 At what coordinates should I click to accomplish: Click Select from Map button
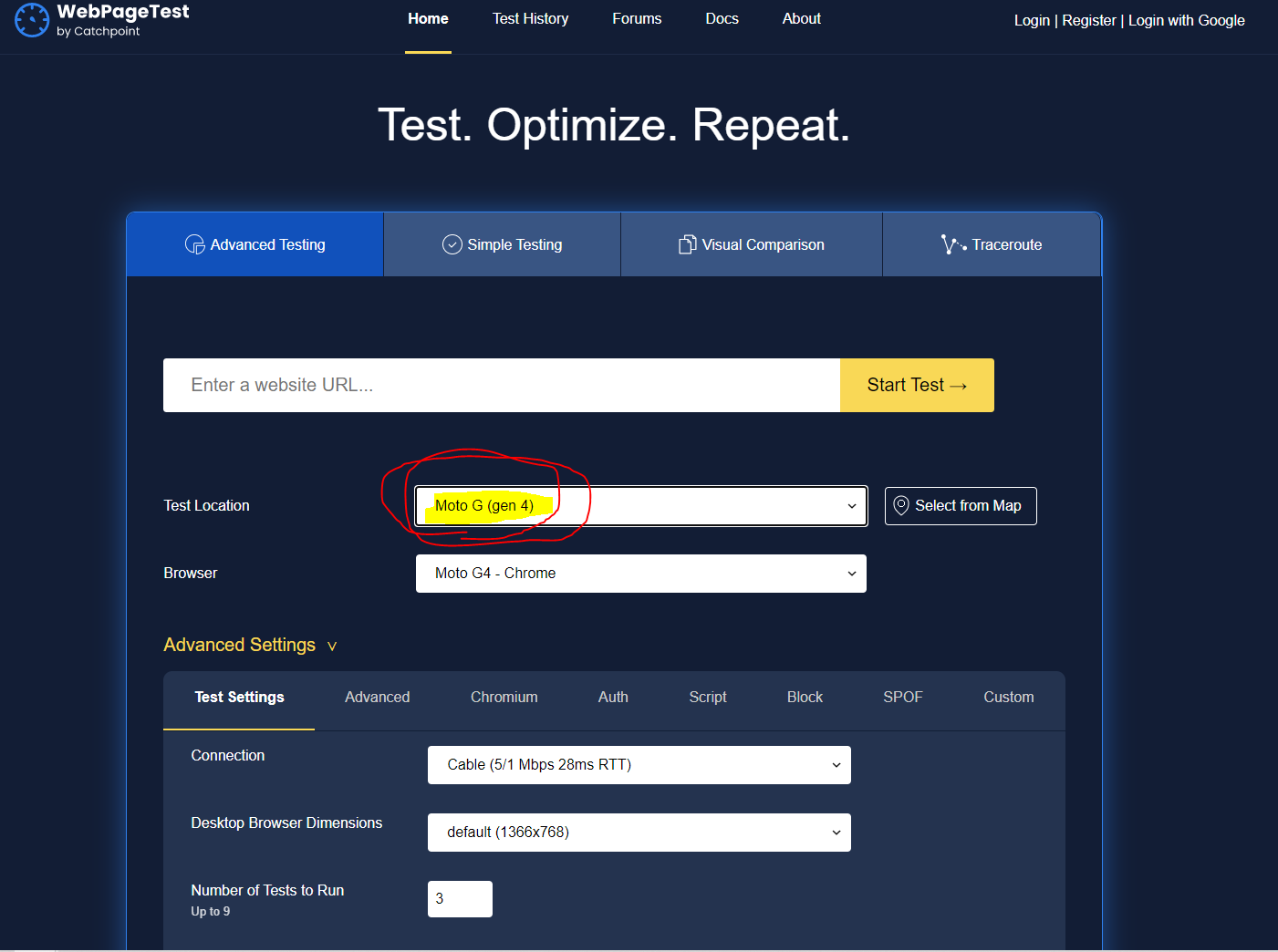[961, 506]
